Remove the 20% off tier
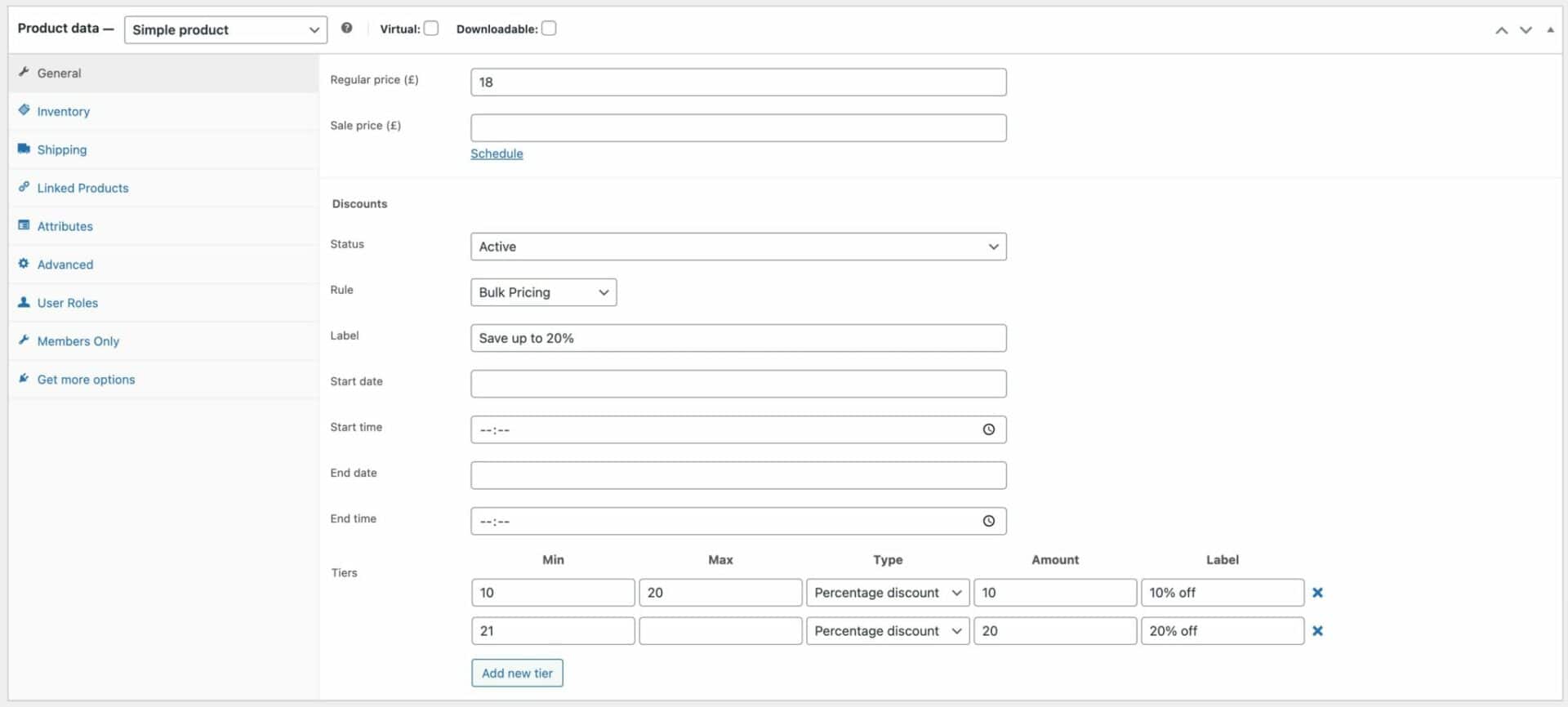The width and height of the screenshot is (1568, 707). [x=1317, y=631]
